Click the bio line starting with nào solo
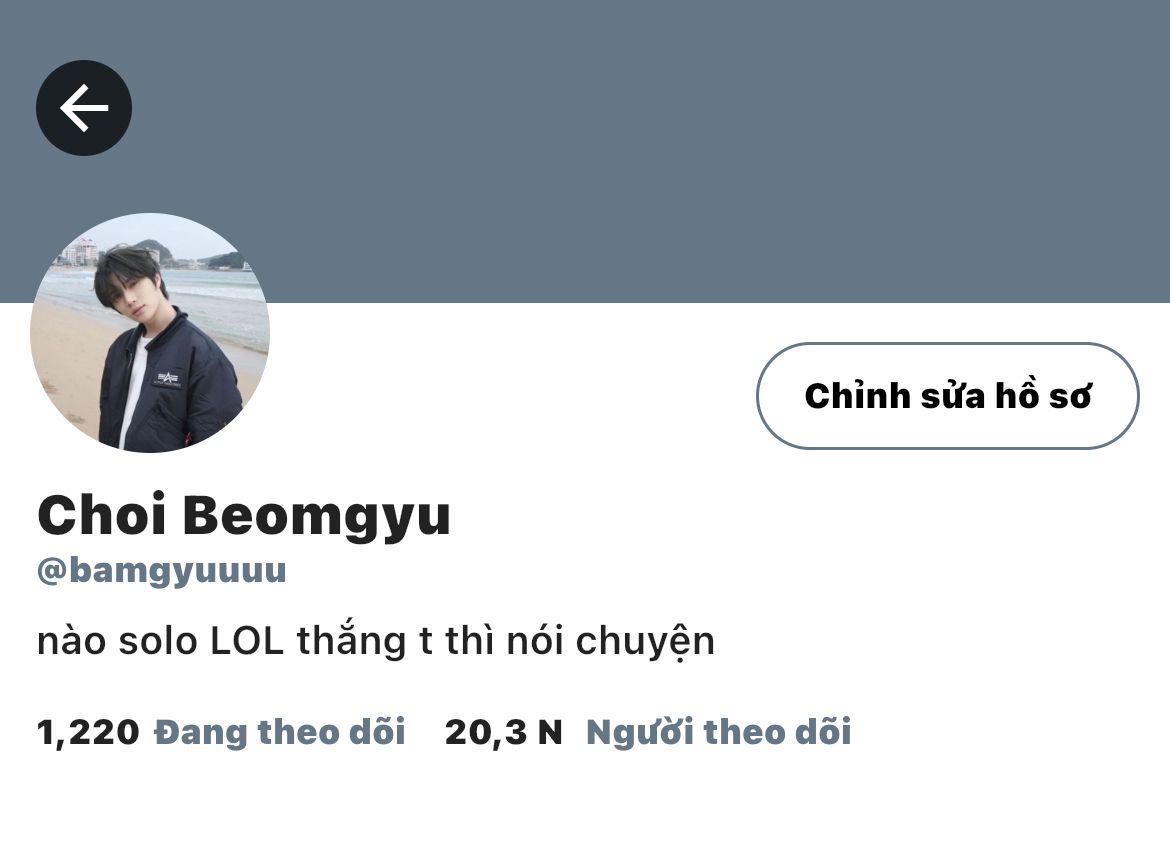This screenshot has height=851, width=1170. pyautogui.click(x=376, y=642)
